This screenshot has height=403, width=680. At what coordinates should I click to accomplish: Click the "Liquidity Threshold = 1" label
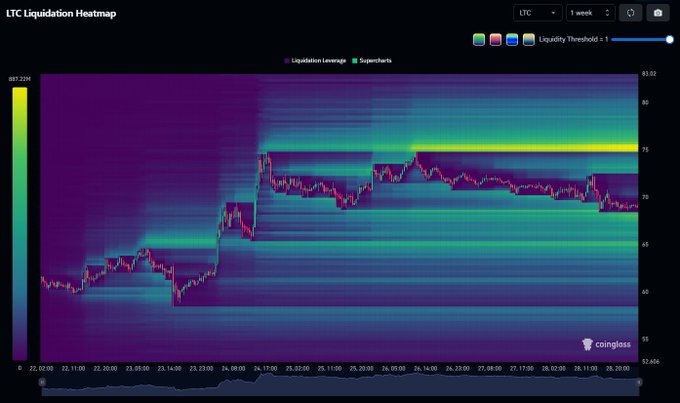pyautogui.click(x=573, y=39)
